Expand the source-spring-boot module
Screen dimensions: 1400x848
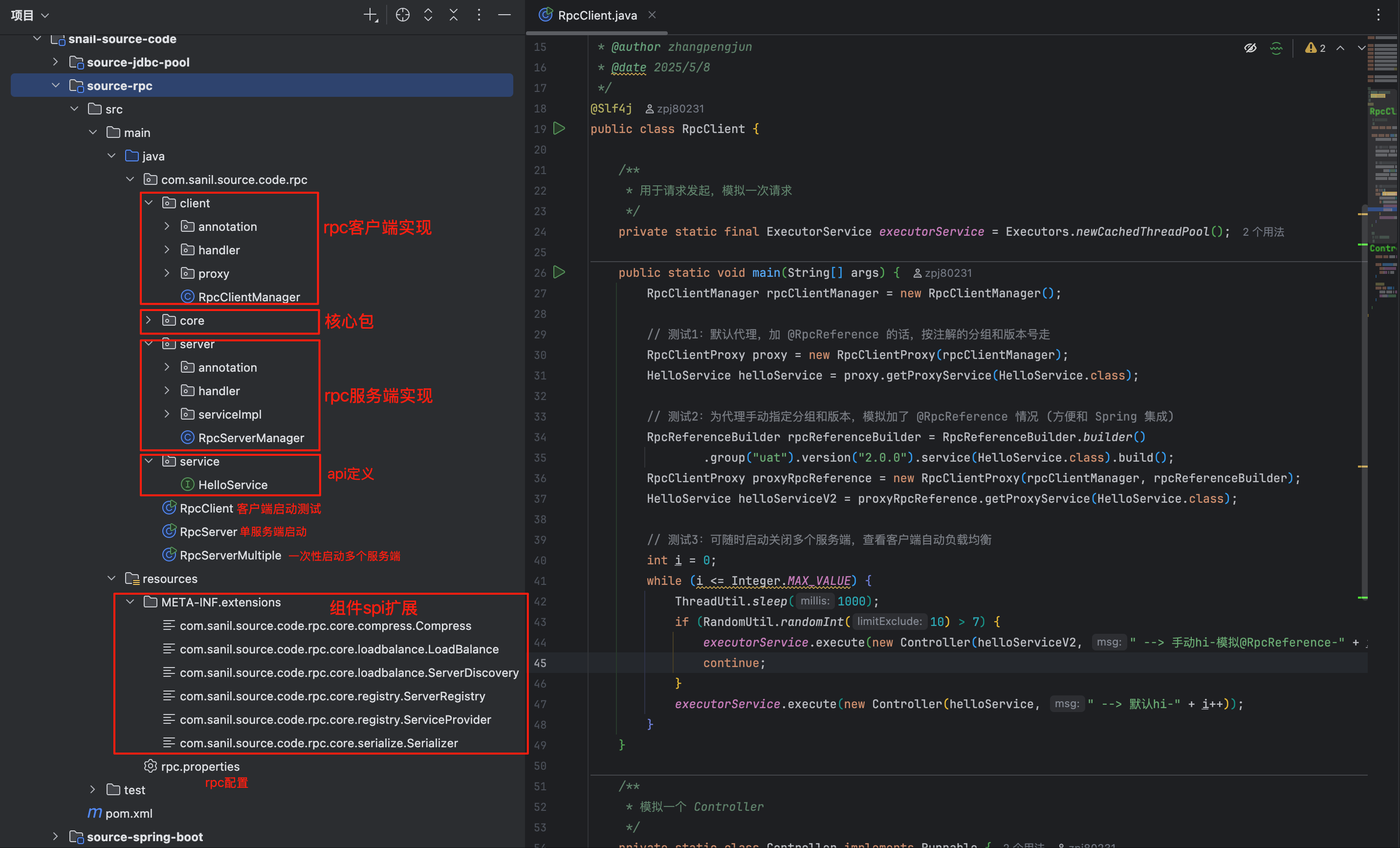point(55,836)
